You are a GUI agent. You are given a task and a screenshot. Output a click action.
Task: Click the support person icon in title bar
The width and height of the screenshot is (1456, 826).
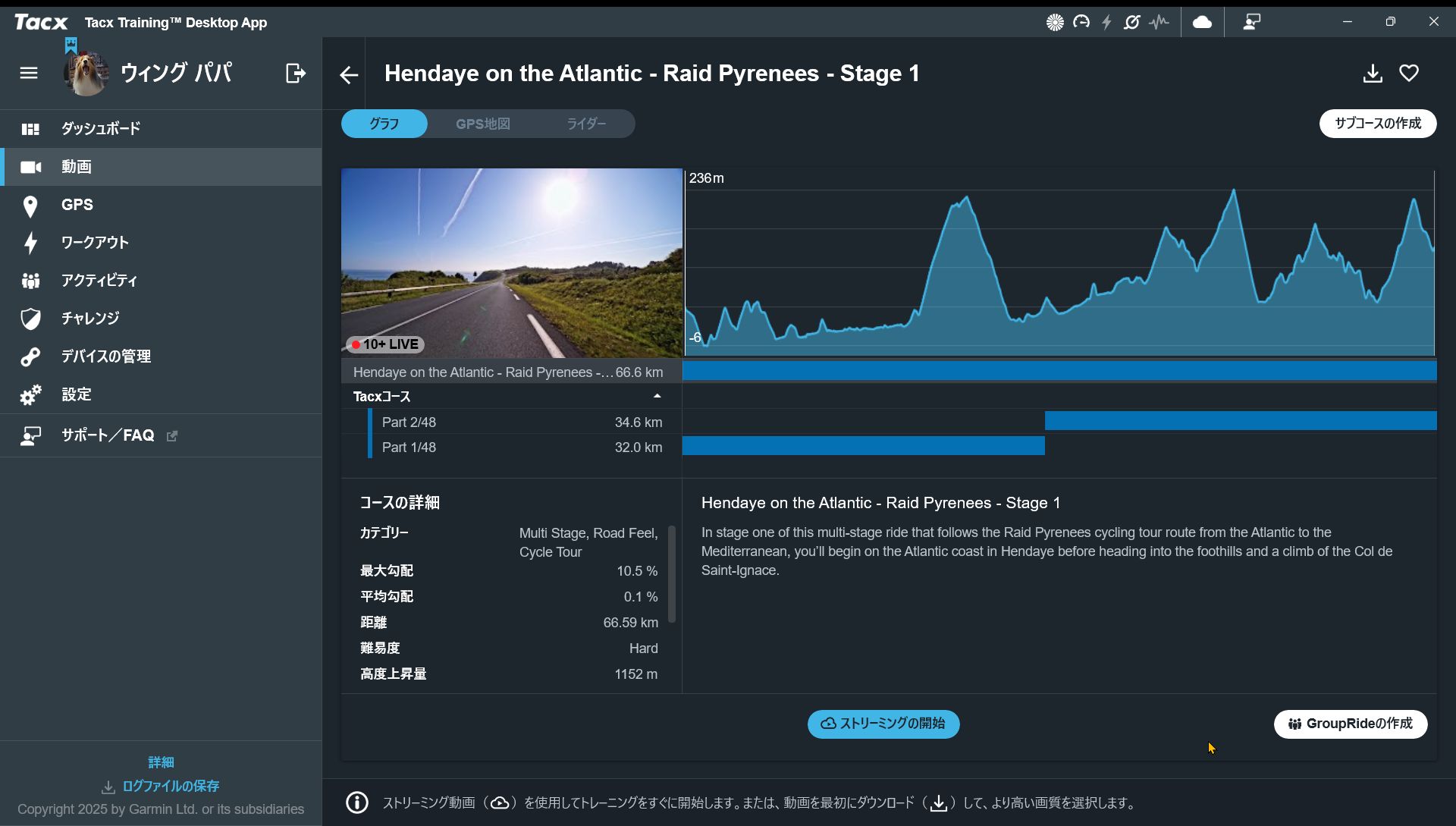click(x=1251, y=23)
